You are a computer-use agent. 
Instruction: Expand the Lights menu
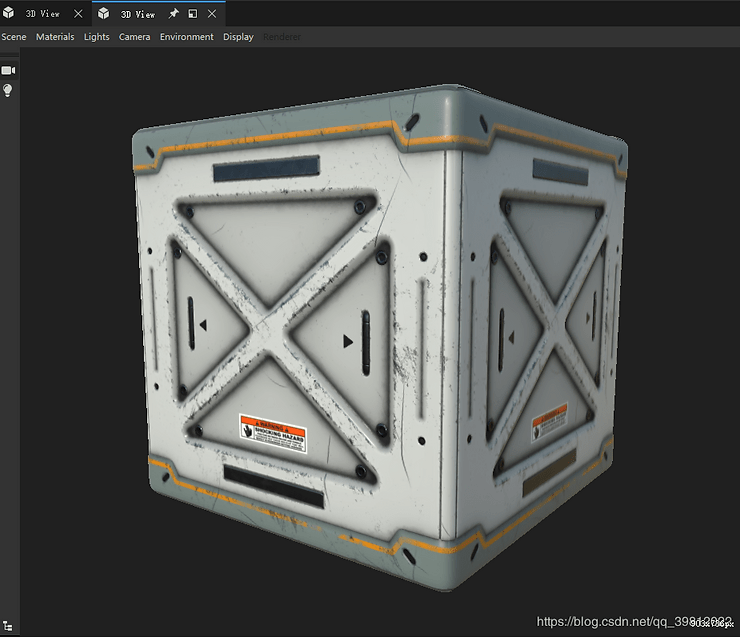97,37
